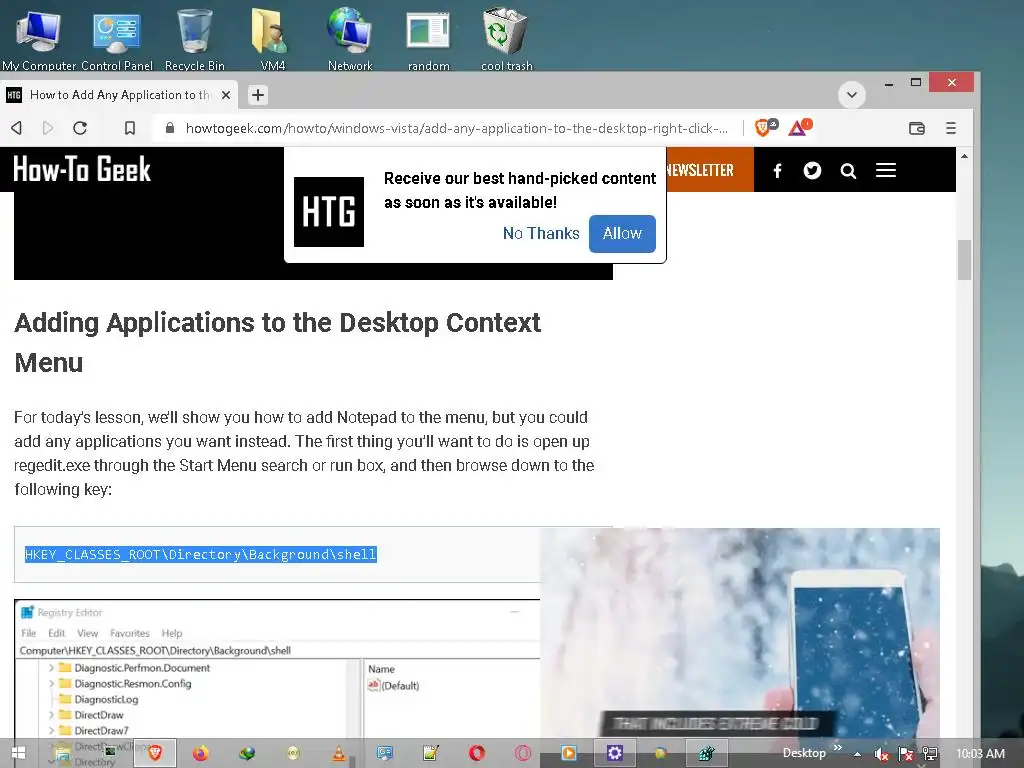Open the Windows Start button
The width and height of the screenshot is (1024, 768).
[x=18, y=753]
